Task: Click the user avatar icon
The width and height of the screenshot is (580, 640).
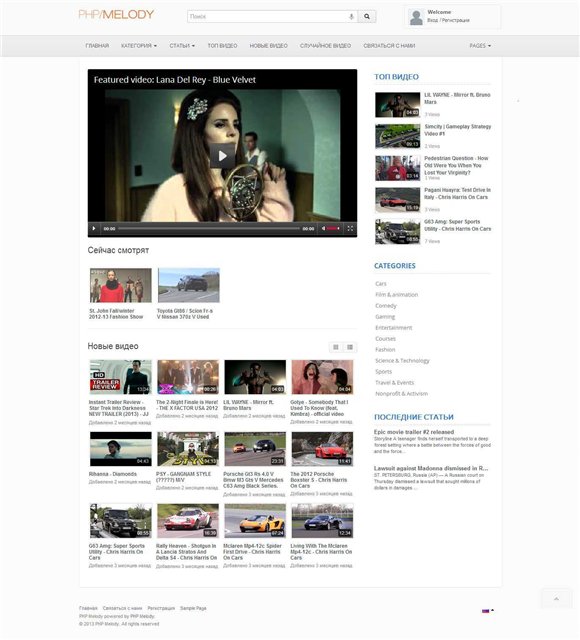Action: coord(416,18)
